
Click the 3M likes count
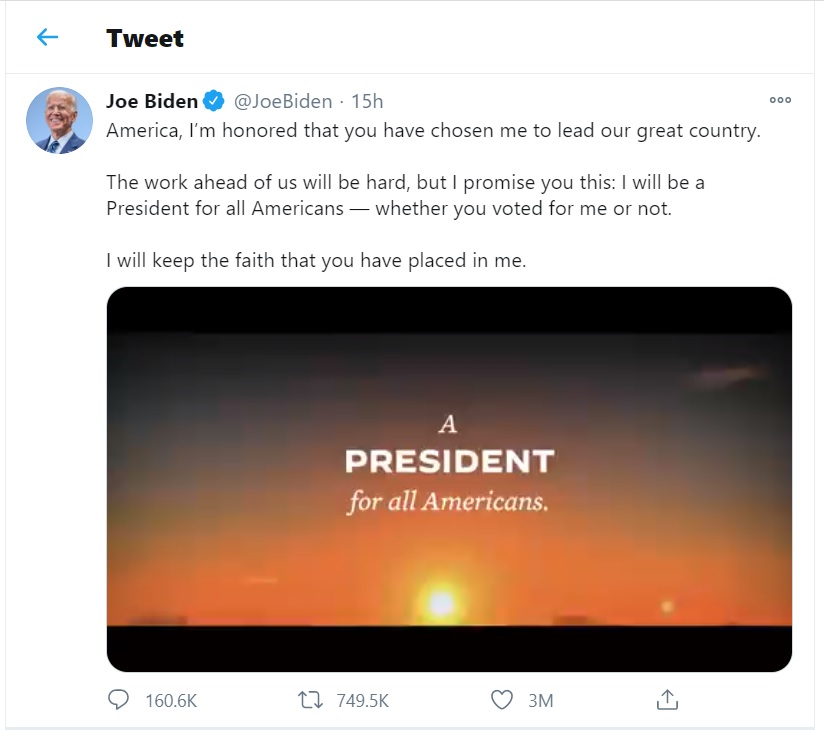point(540,700)
